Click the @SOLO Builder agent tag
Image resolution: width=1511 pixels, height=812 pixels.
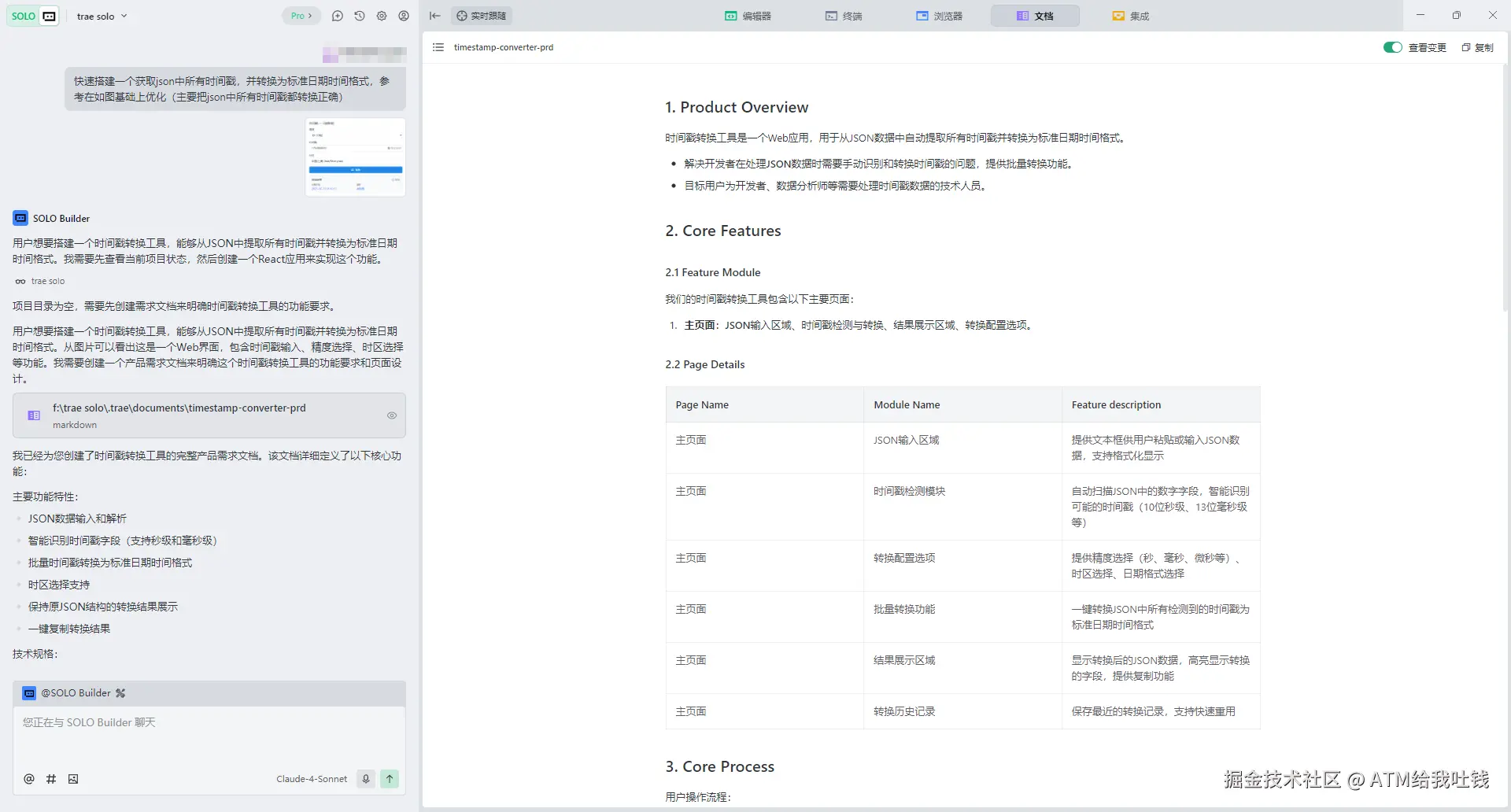tap(76, 693)
